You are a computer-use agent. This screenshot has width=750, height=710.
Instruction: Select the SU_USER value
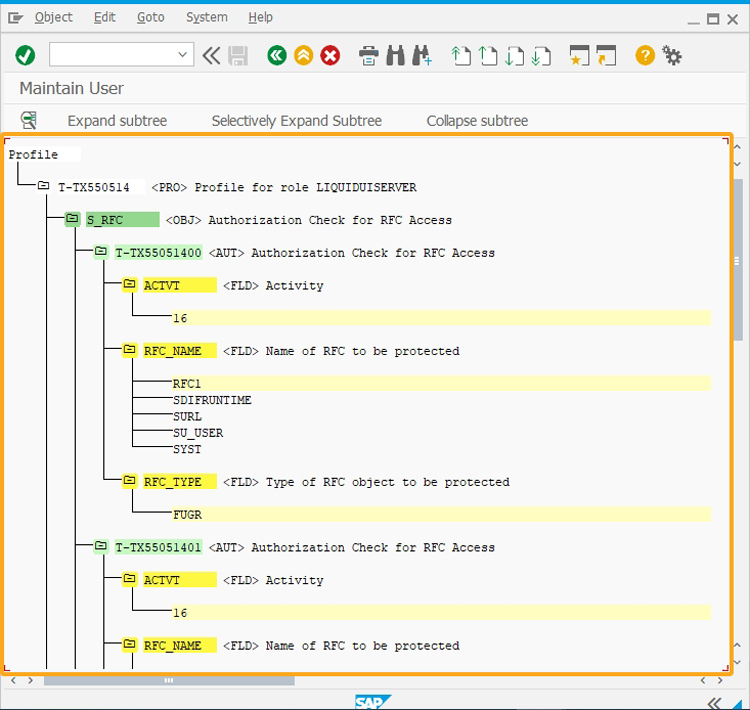click(198, 433)
